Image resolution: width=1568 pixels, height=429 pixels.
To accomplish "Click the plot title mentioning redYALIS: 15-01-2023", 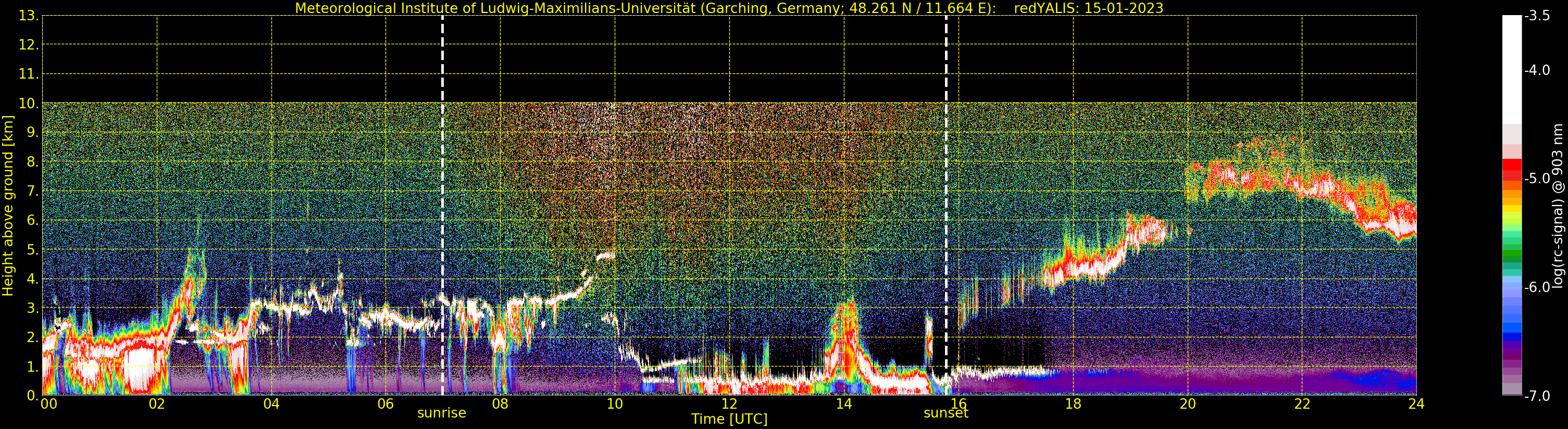I will [729, 8].
